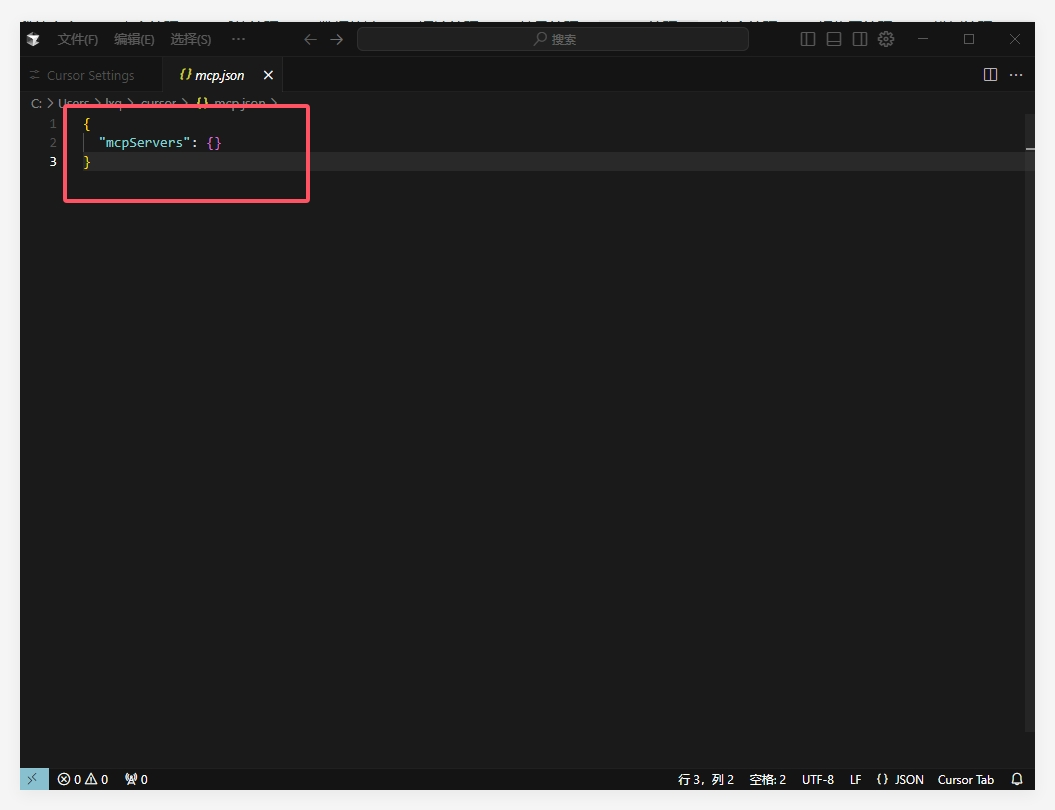This screenshot has height=810, width=1055.
Task: Click the forwarded ports indicator
Action: click(136, 779)
